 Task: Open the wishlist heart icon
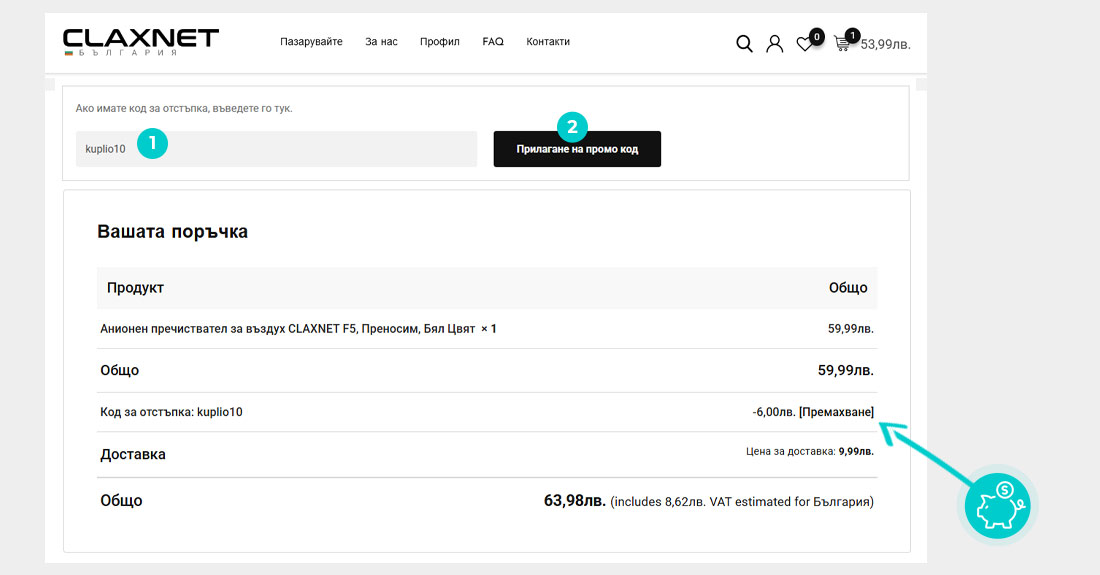click(x=805, y=44)
